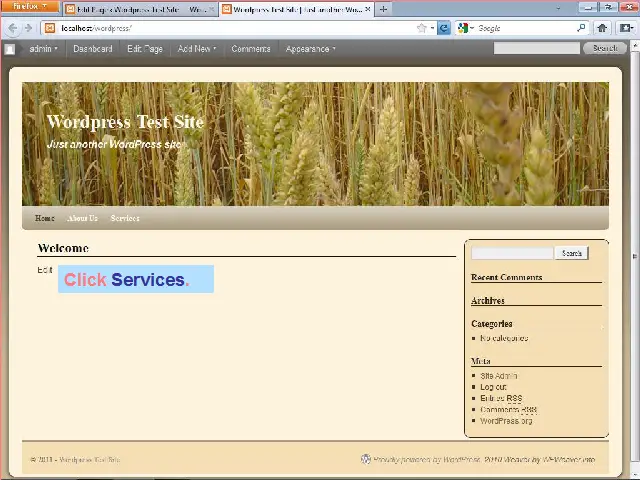640x480 pixels.
Task: Open the Wordpress Test Site header title
Action: point(125,122)
